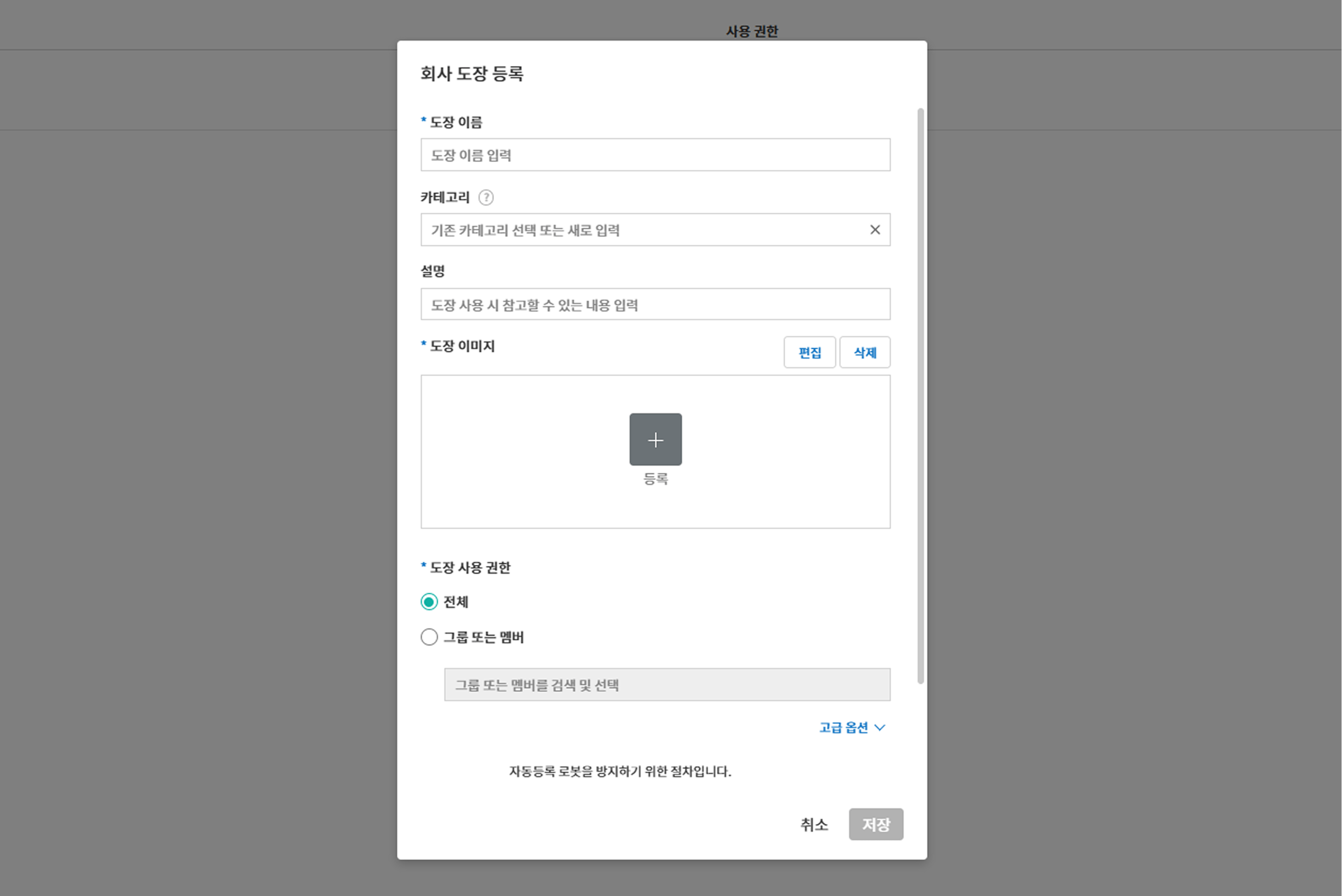Expand the 고급 옵션 section
This screenshot has height=896, width=1342.
(x=843, y=727)
